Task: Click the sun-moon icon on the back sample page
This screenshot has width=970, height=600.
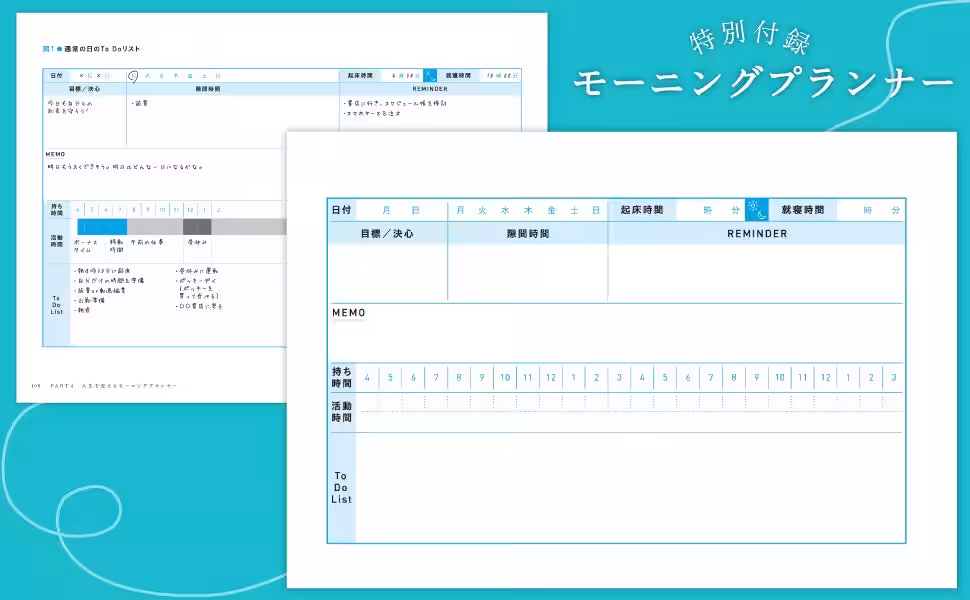Action: click(430, 75)
